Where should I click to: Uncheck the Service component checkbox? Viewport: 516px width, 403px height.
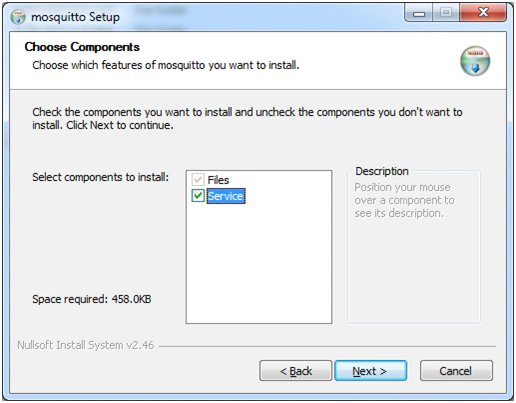pyautogui.click(x=198, y=196)
